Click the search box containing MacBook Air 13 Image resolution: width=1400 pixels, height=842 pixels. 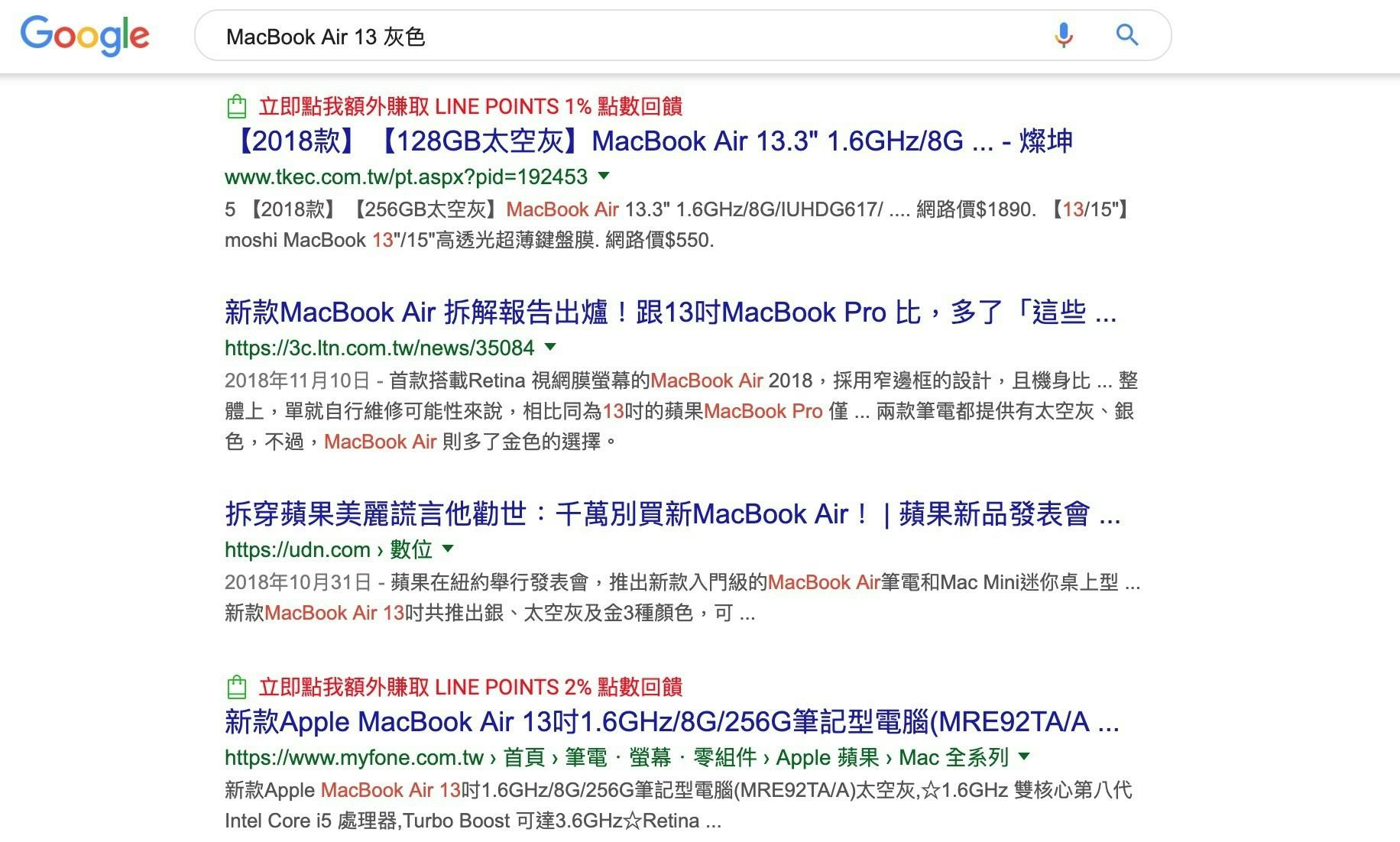click(x=682, y=35)
